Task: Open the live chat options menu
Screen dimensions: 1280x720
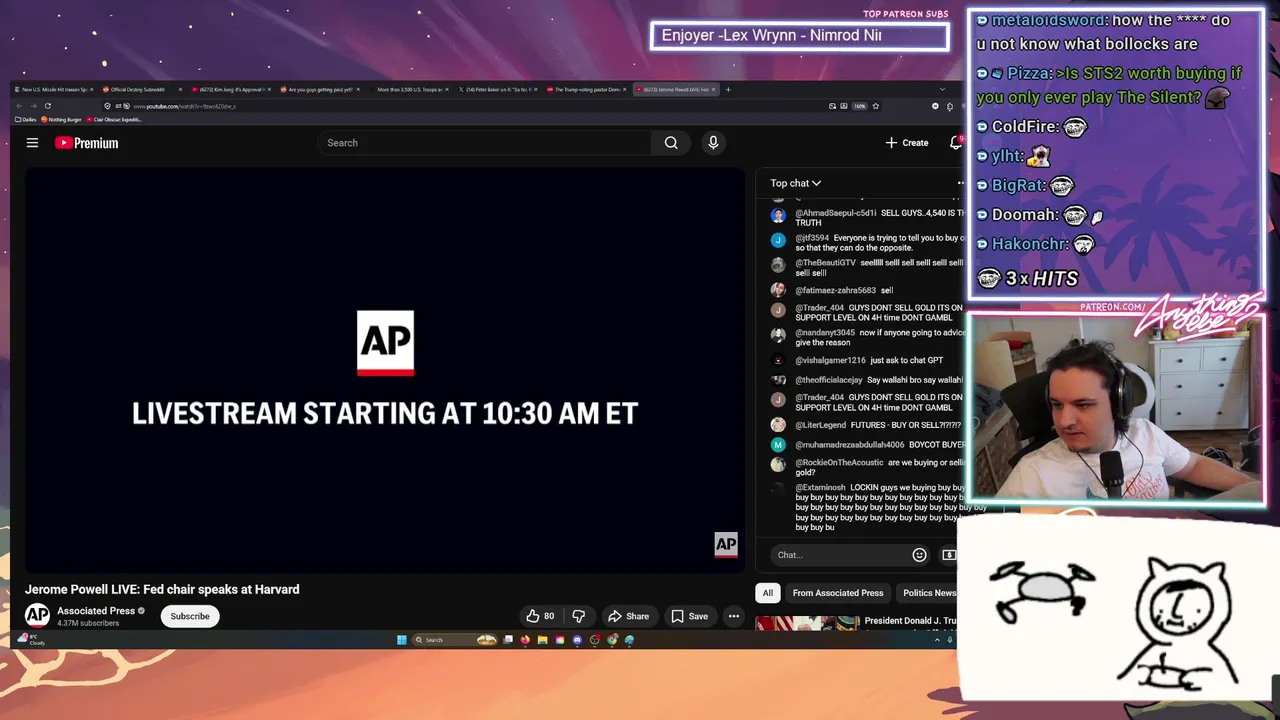Action: click(961, 183)
